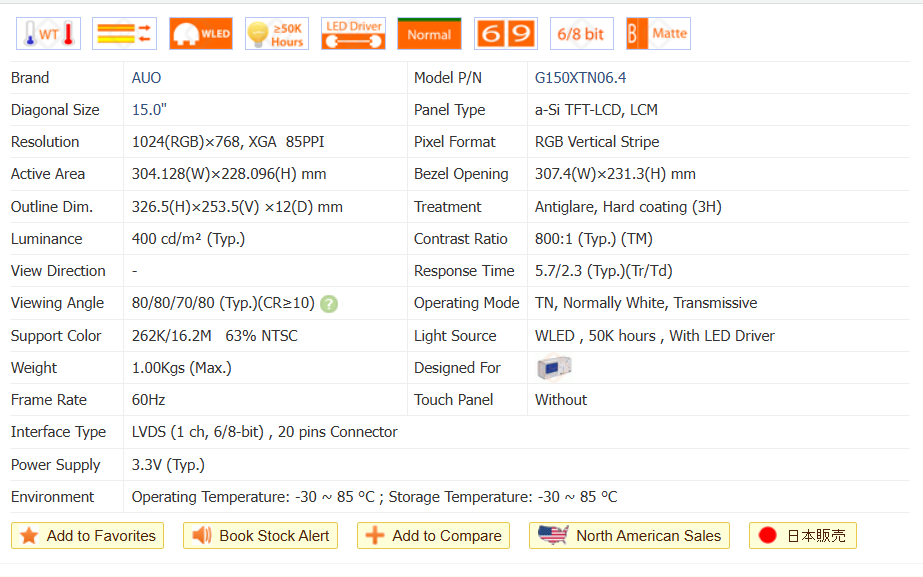Open North American Sales

pos(629,536)
